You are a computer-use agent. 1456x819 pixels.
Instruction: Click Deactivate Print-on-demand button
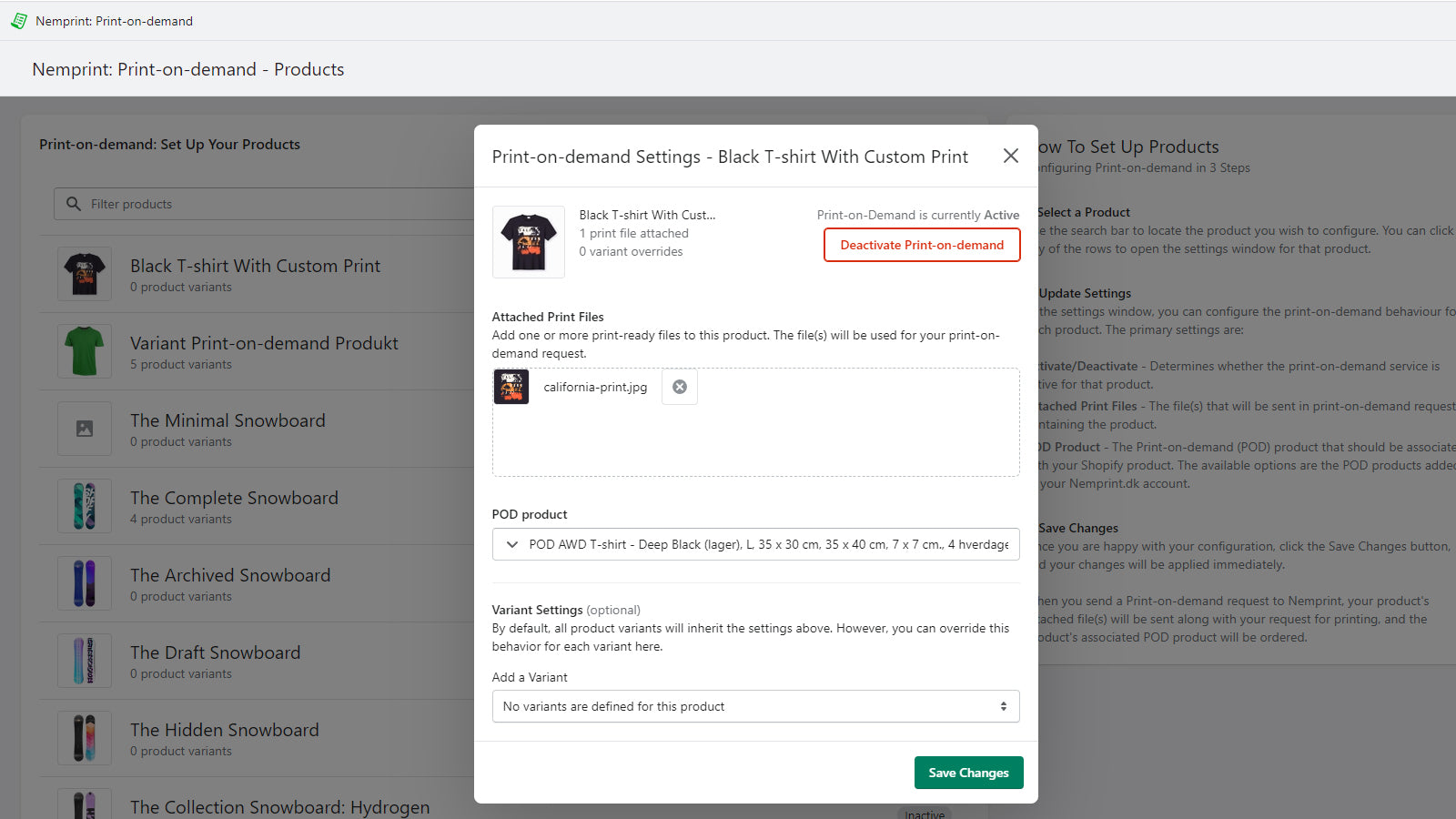pos(922,245)
